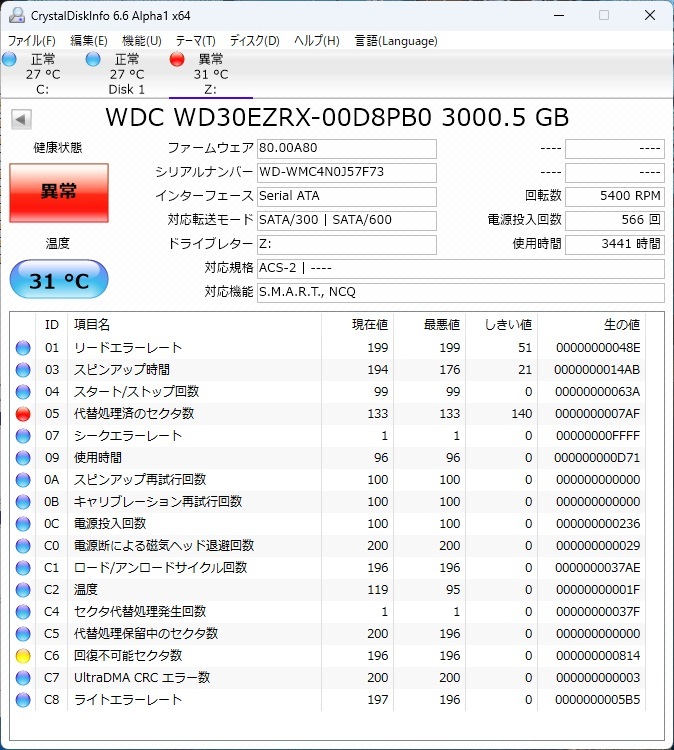674x750 pixels.
Task: Open the ヘルプ(H) menu
Action: point(317,41)
